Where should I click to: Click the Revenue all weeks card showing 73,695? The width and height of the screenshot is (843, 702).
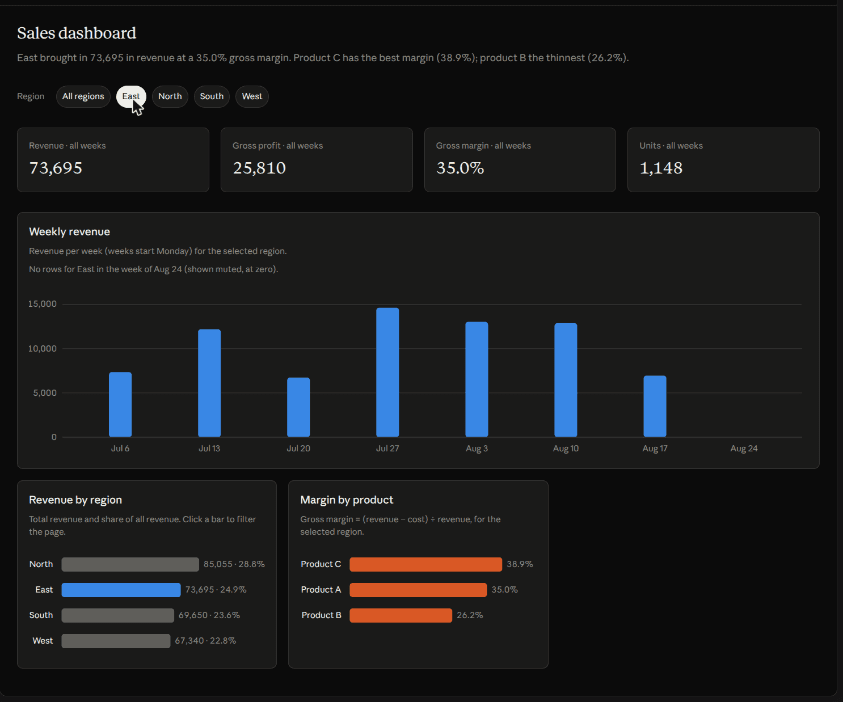113,160
